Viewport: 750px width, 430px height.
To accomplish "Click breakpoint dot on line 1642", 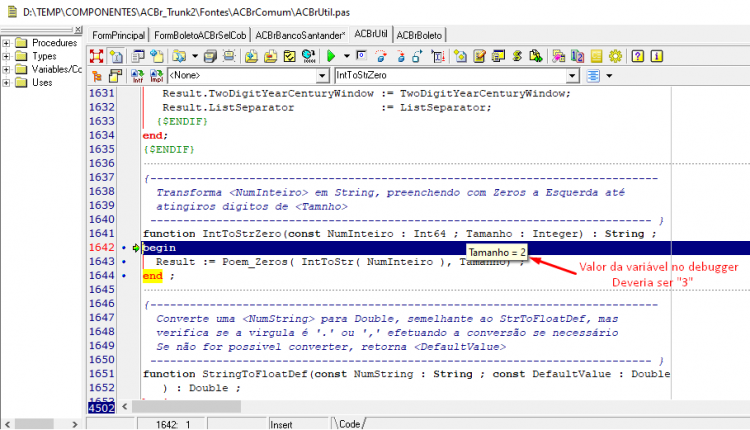I will click(124, 248).
